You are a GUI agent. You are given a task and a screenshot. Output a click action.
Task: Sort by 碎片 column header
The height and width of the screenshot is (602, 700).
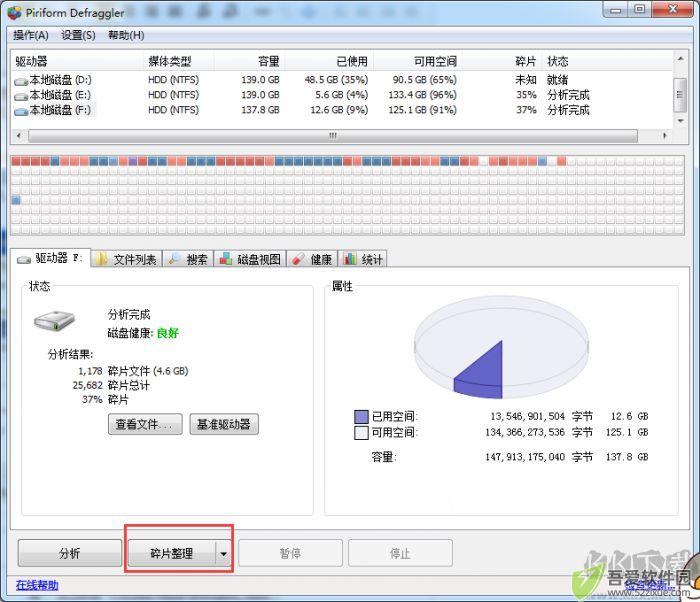501,61
